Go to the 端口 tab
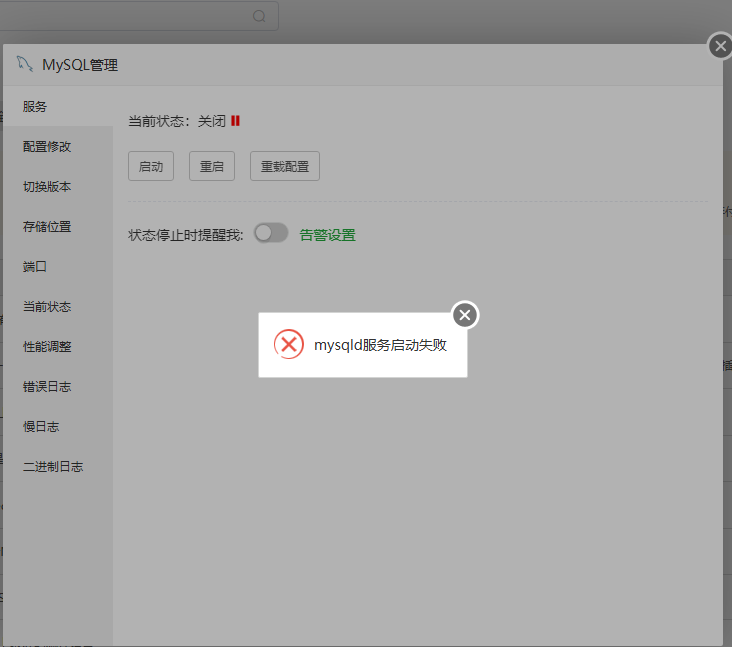The width and height of the screenshot is (732, 647). point(58,267)
